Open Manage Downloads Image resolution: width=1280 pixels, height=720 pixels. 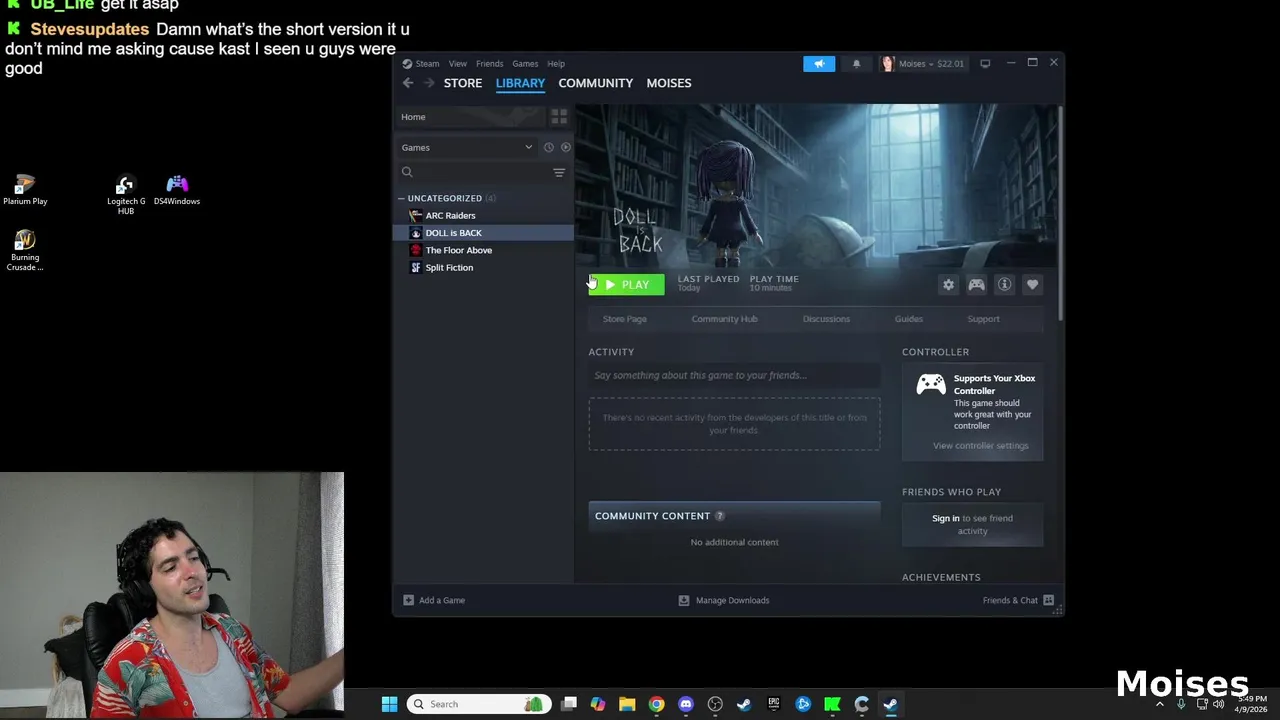pos(724,600)
